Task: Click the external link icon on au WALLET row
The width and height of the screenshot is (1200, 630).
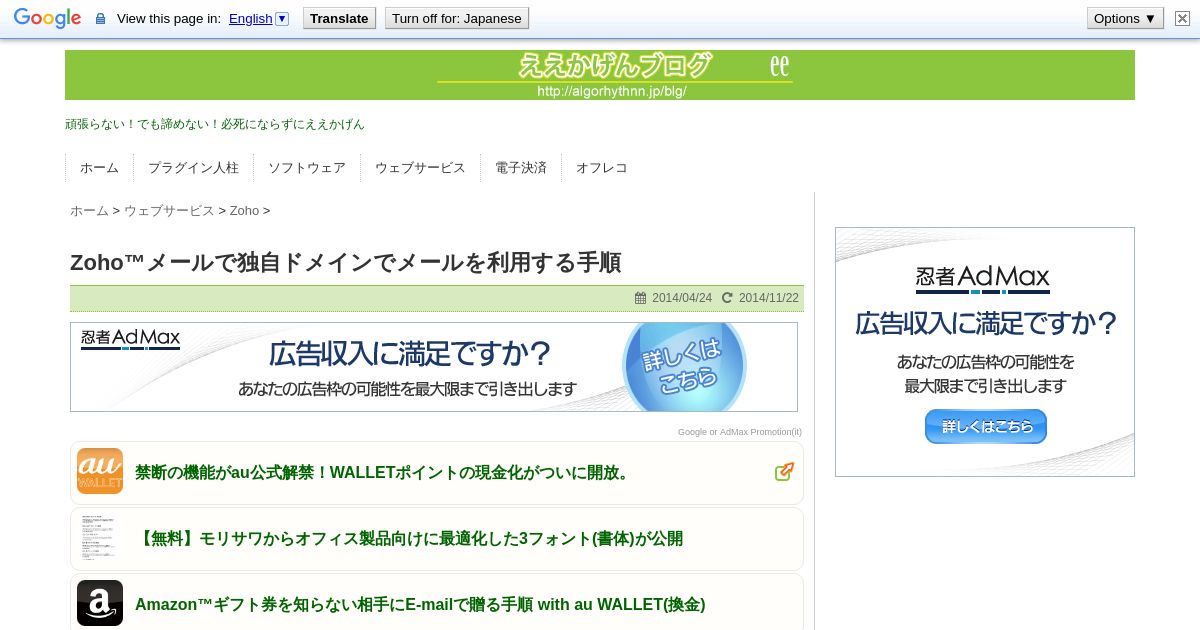Action: (x=785, y=472)
